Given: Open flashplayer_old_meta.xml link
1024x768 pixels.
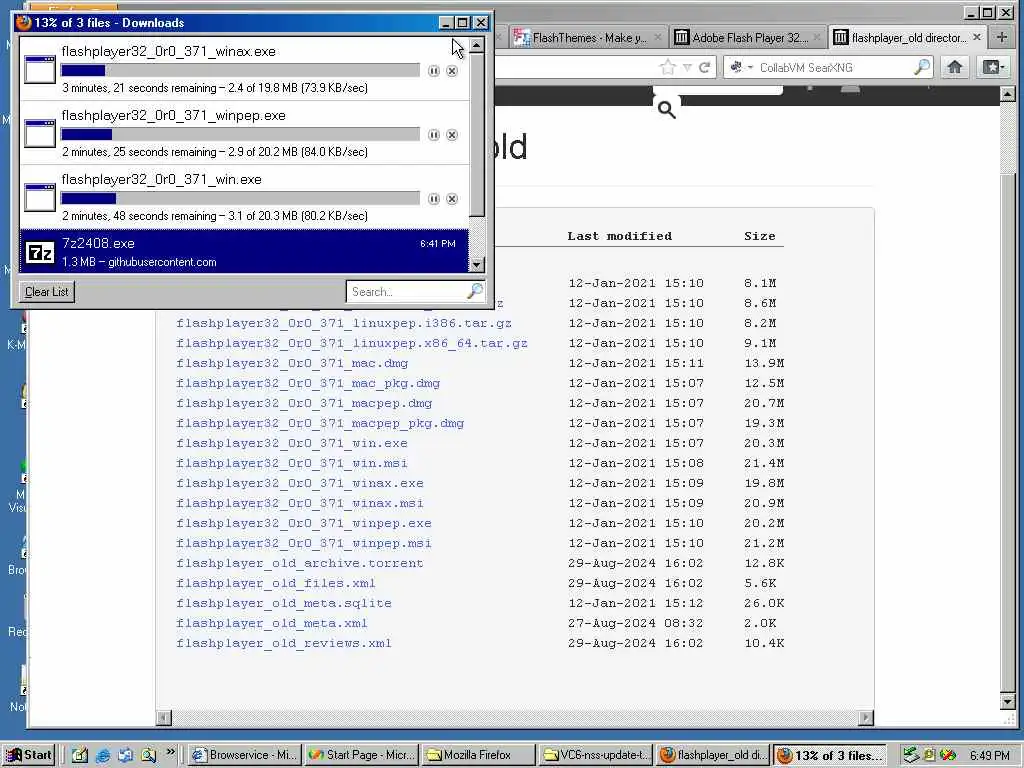Looking at the screenshot, I should [272, 623].
